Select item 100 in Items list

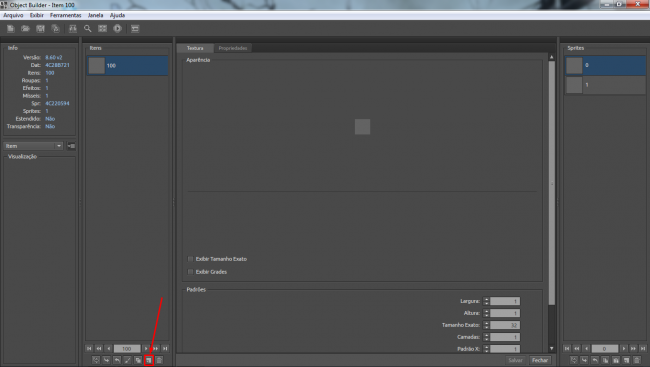point(127,66)
